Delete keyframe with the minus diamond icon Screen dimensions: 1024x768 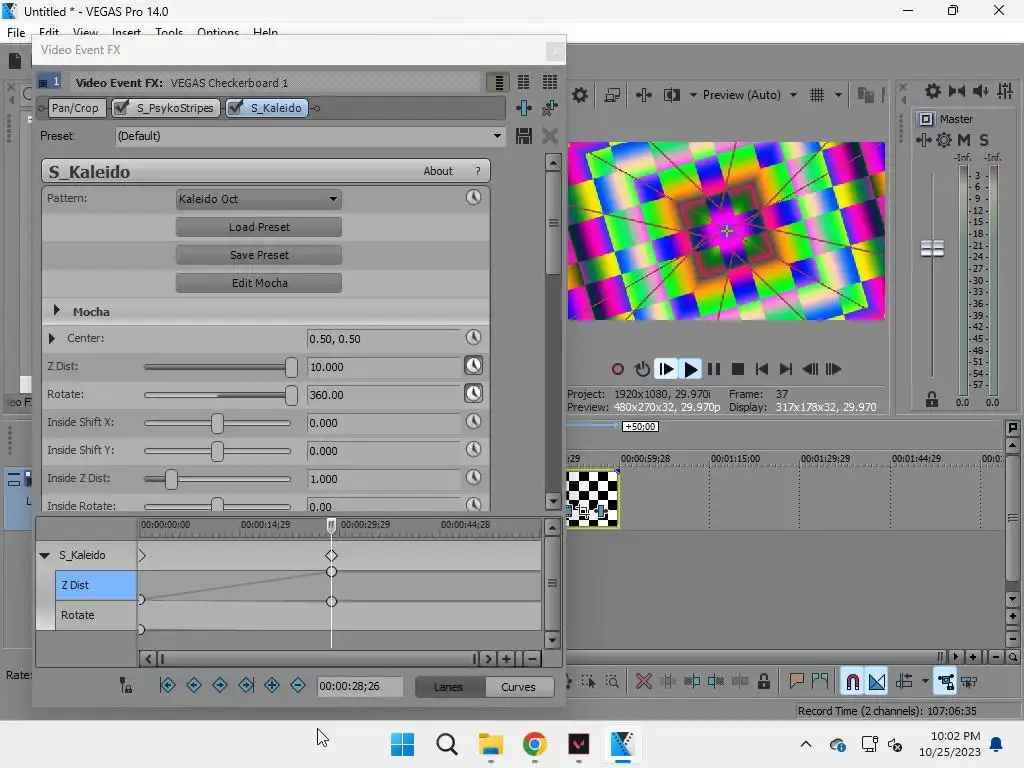click(x=298, y=685)
